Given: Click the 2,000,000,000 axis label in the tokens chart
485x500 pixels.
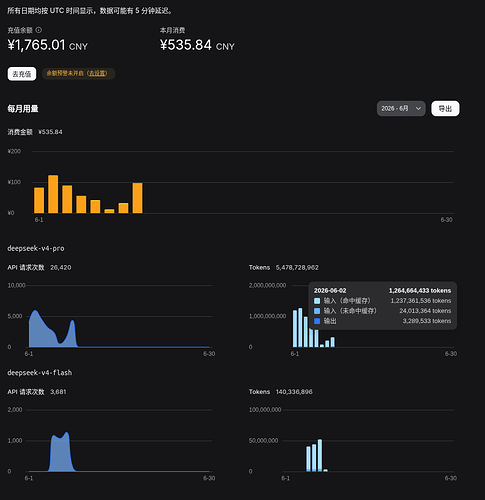Looking at the screenshot, I should (x=267, y=285).
